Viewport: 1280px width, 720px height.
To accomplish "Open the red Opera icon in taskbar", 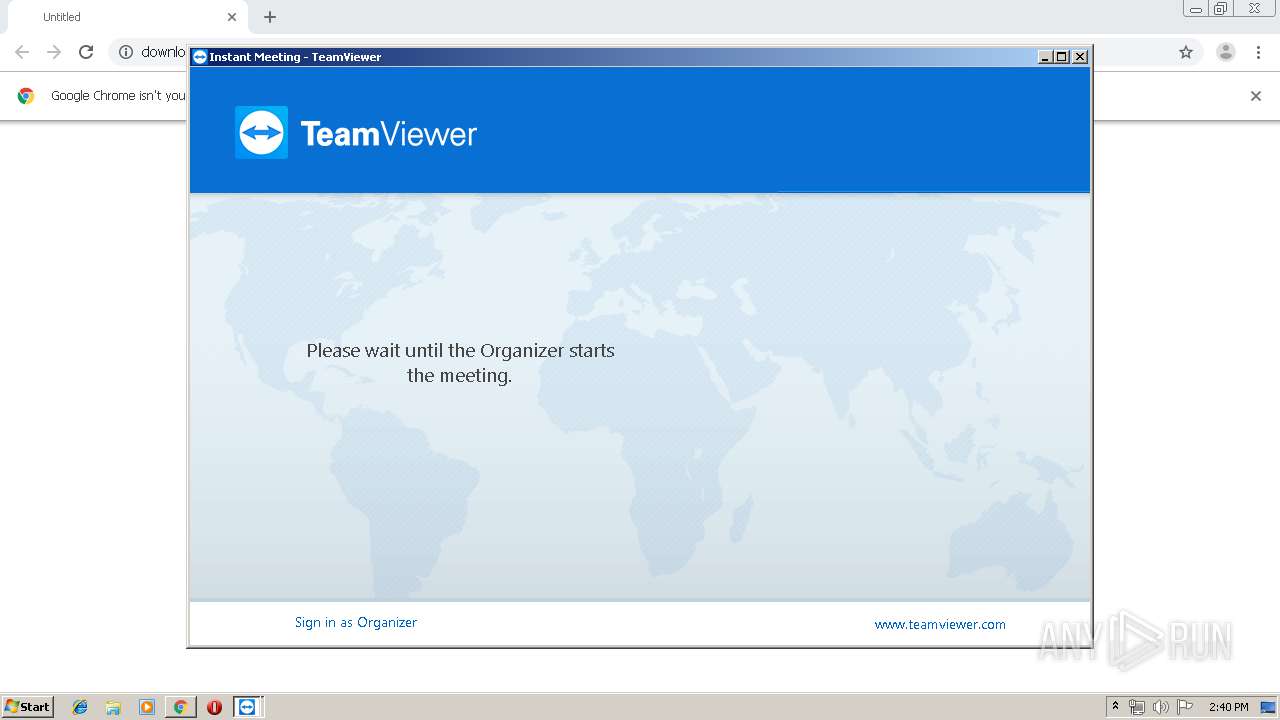I will (x=214, y=707).
